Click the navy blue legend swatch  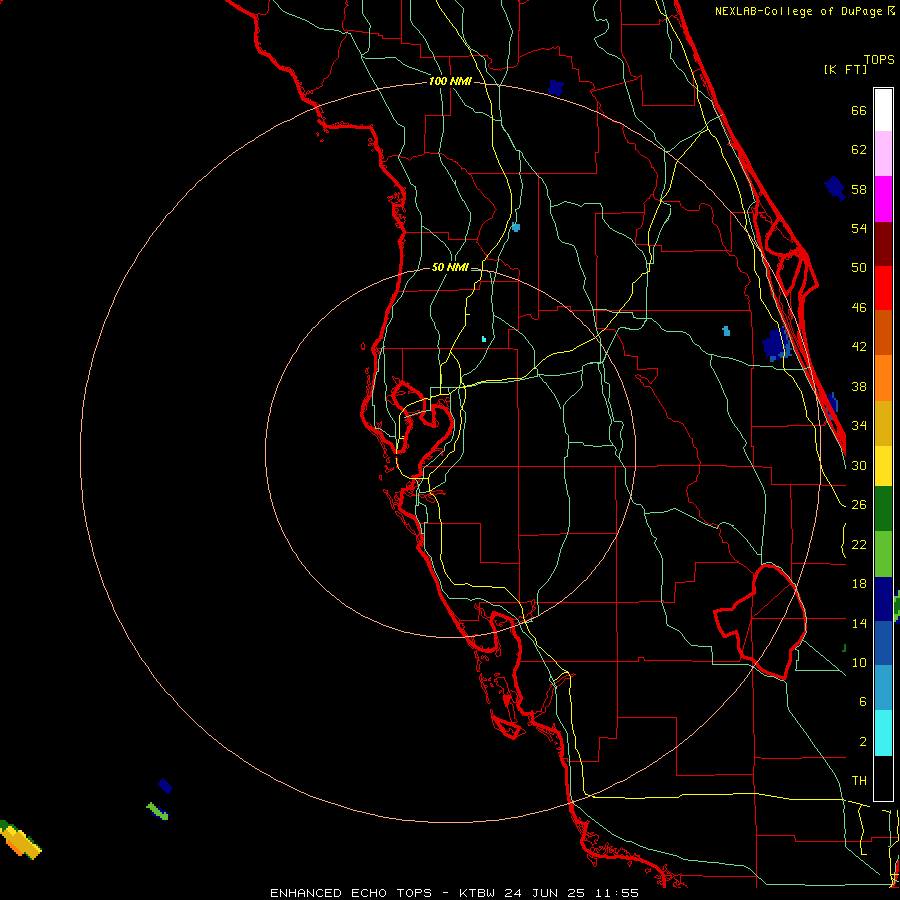point(883,599)
